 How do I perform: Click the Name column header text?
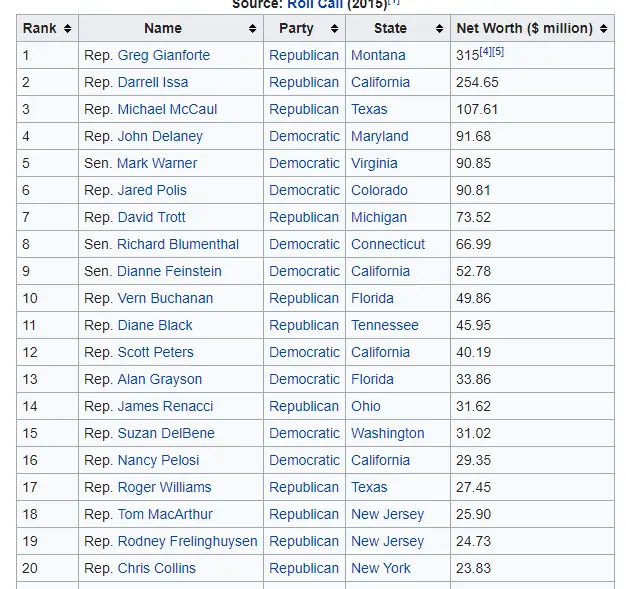tap(163, 28)
